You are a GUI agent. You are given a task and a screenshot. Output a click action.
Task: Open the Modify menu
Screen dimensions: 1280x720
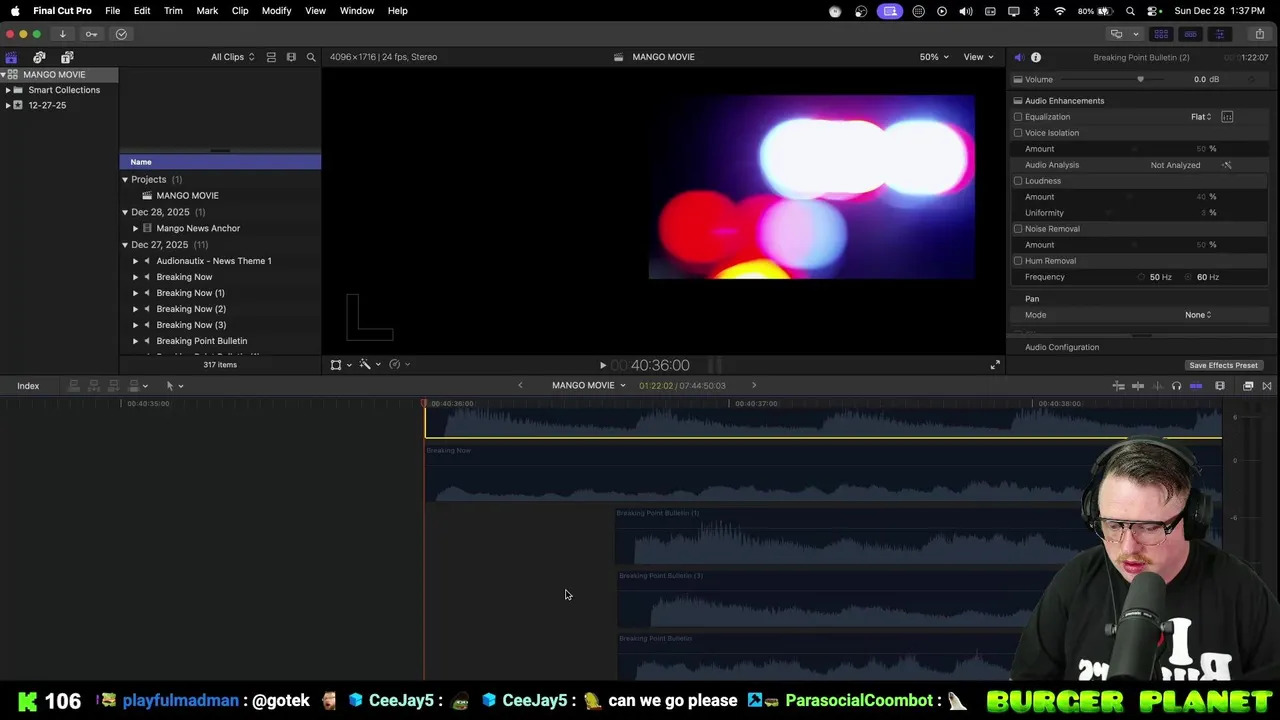click(277, 11)
